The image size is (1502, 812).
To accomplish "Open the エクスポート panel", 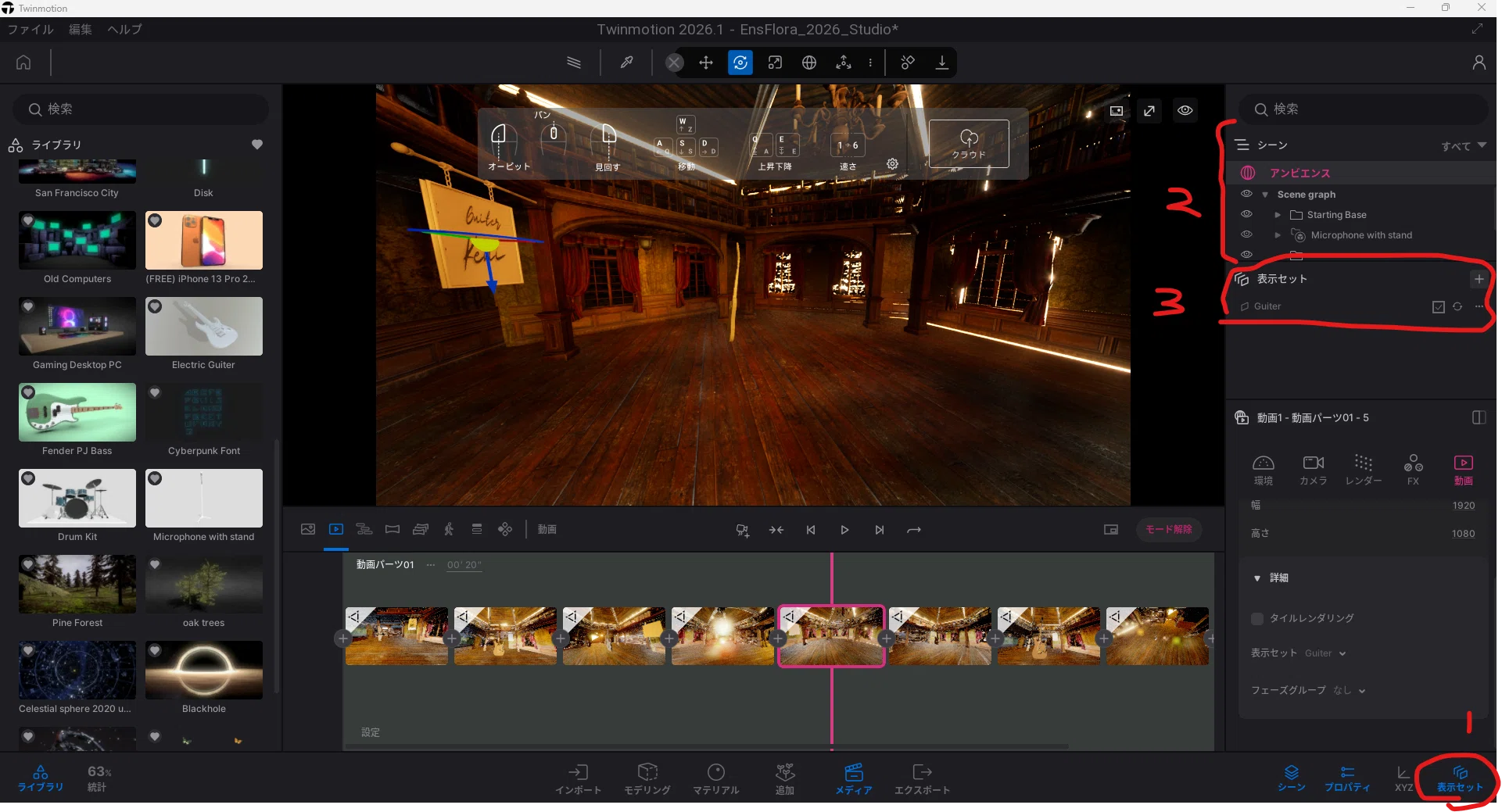I will coord(922,780).
